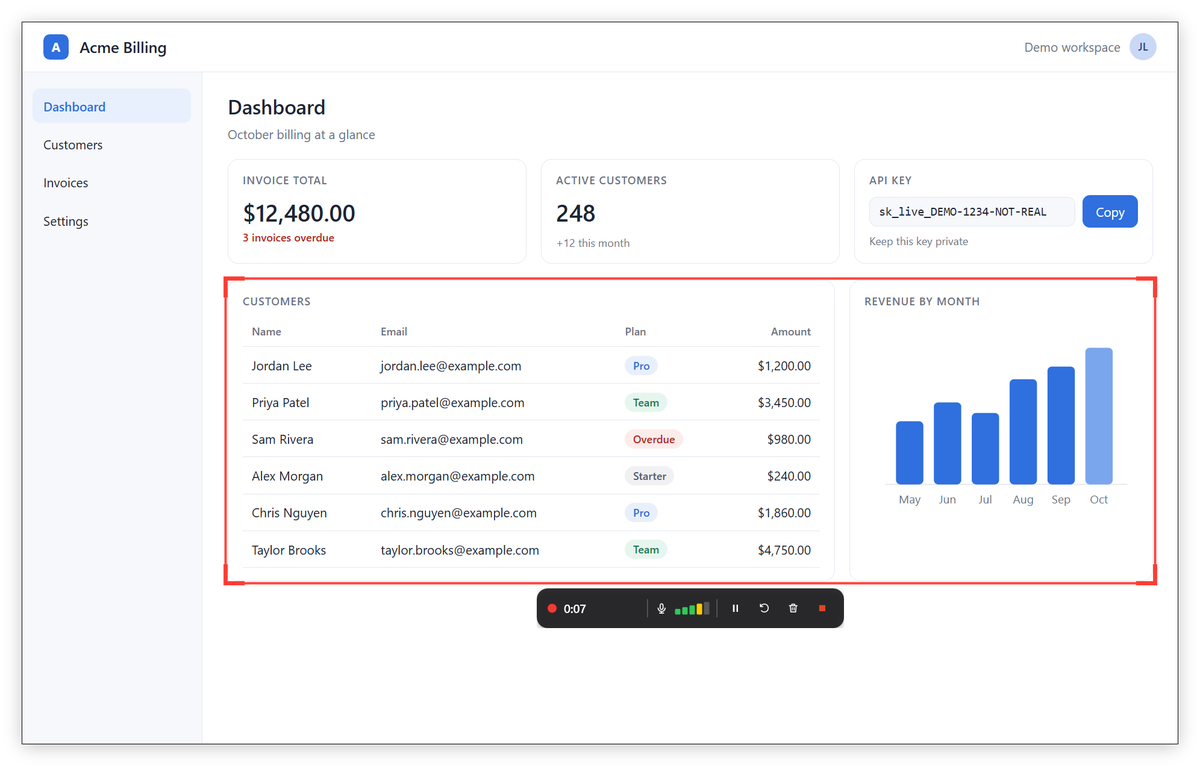
Task: Click the Demo workspace label
Action: coord(1072,47)
